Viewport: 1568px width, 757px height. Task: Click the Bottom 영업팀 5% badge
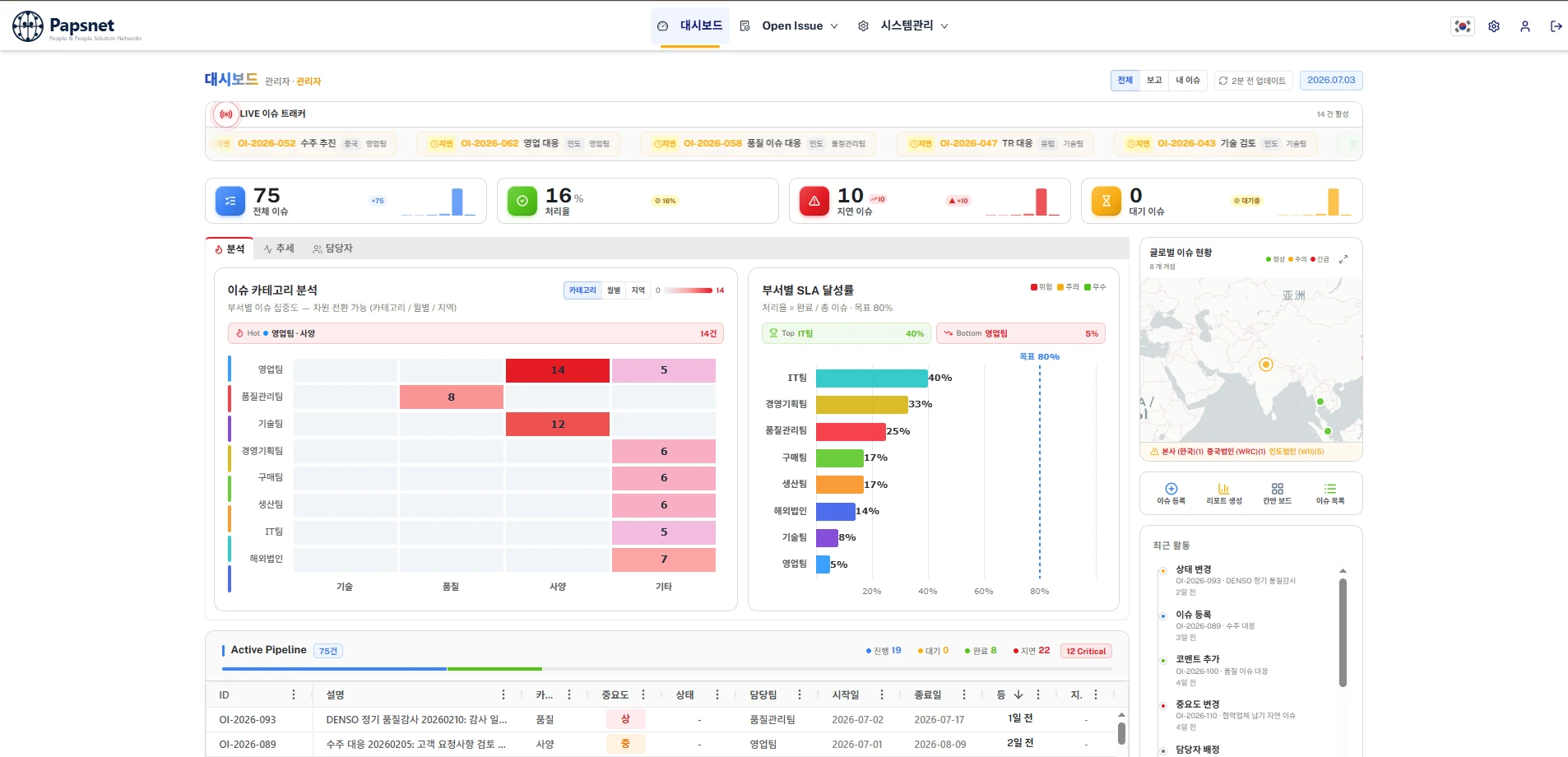pyautogui.click(x=1020, y=333)
